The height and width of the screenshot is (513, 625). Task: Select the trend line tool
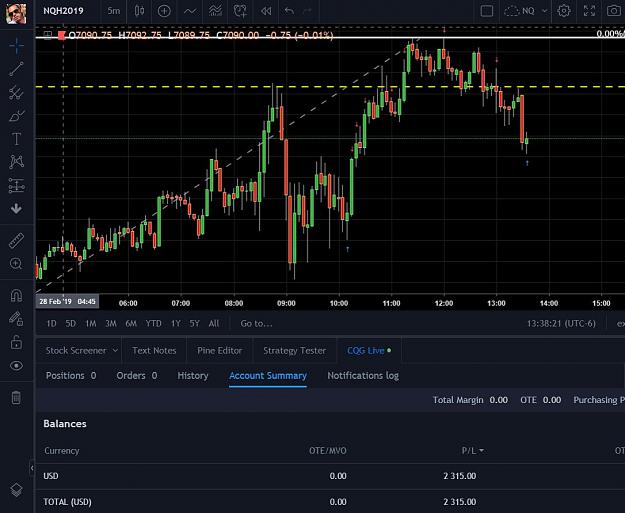[16, 69]
